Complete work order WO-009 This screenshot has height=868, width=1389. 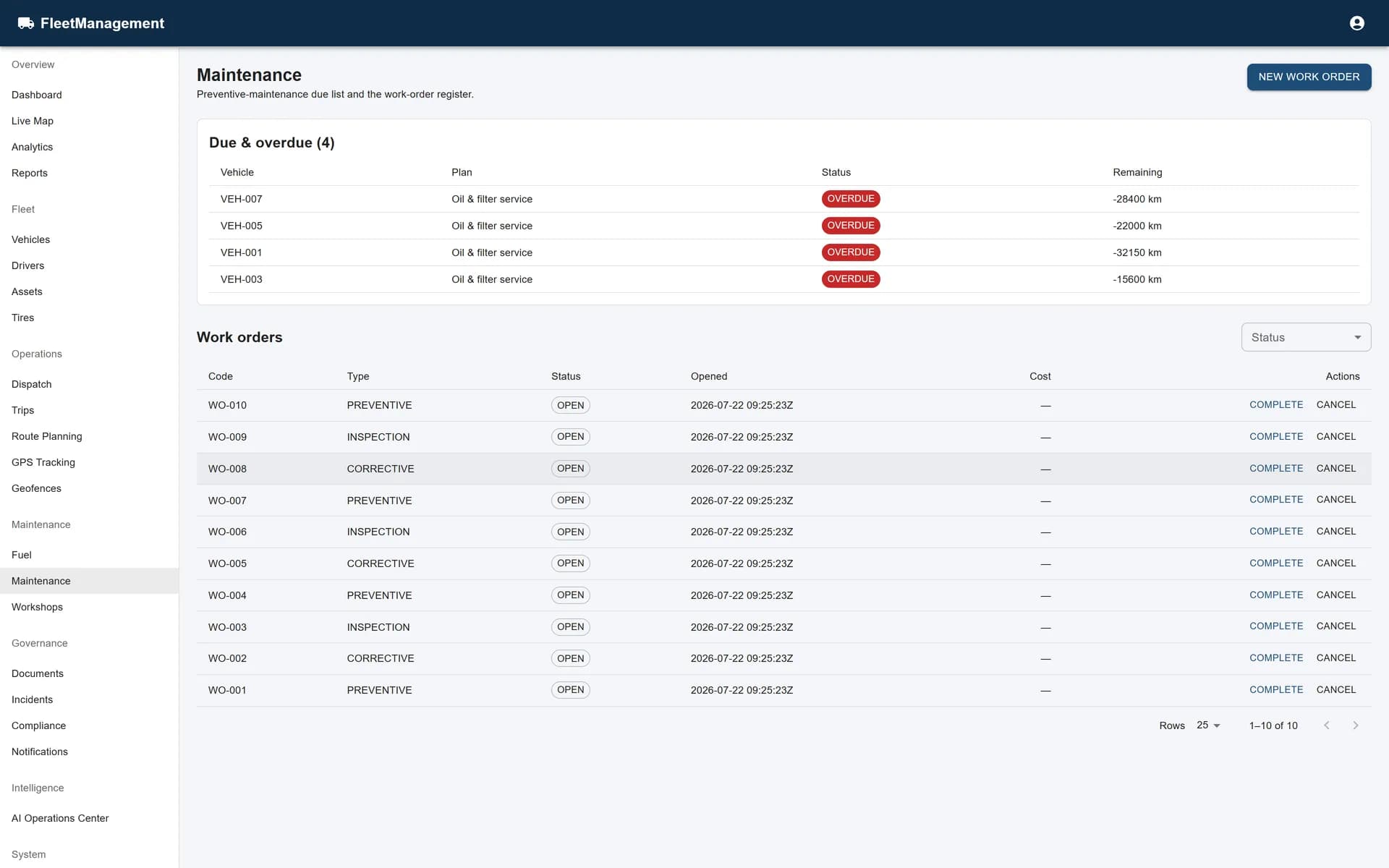pyautogui.click(x=1276, y=437)
